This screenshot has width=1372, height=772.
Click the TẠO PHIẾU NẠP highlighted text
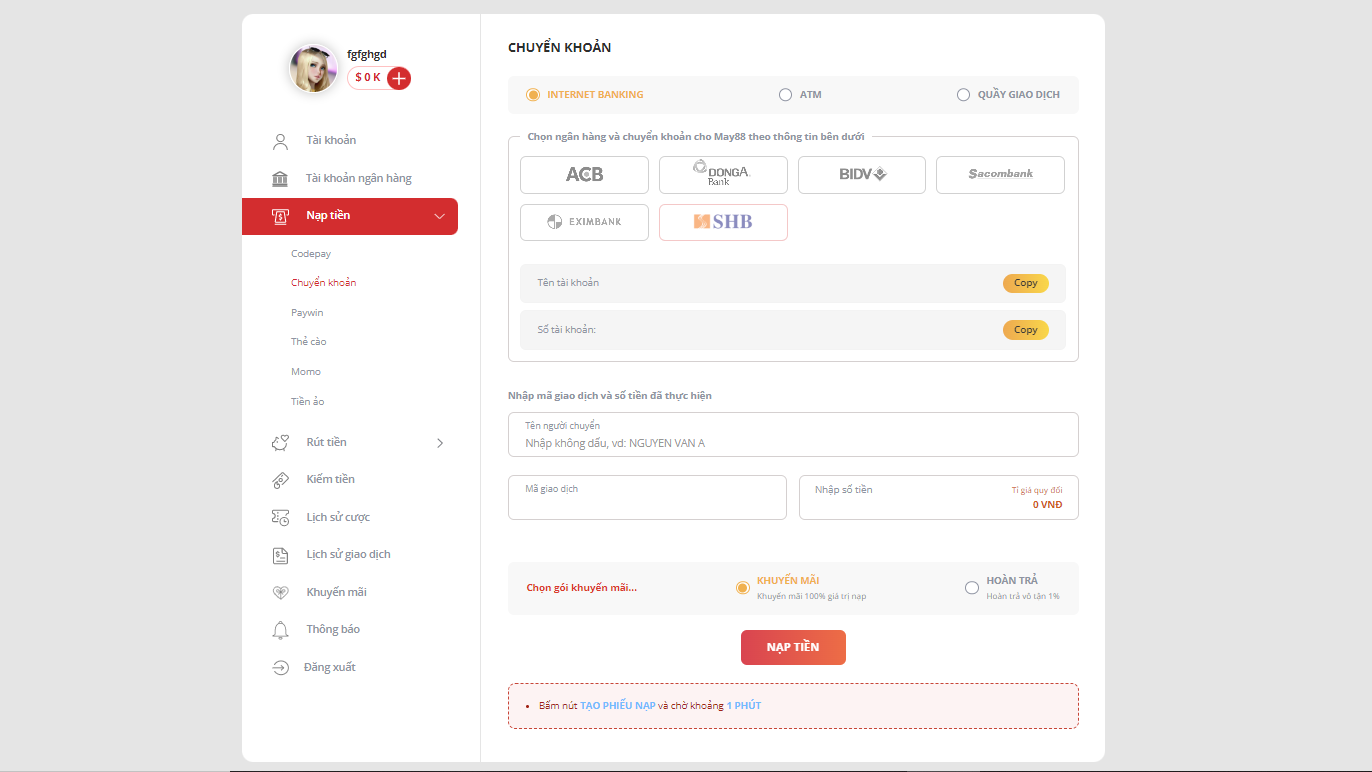(x=618, y=706)
